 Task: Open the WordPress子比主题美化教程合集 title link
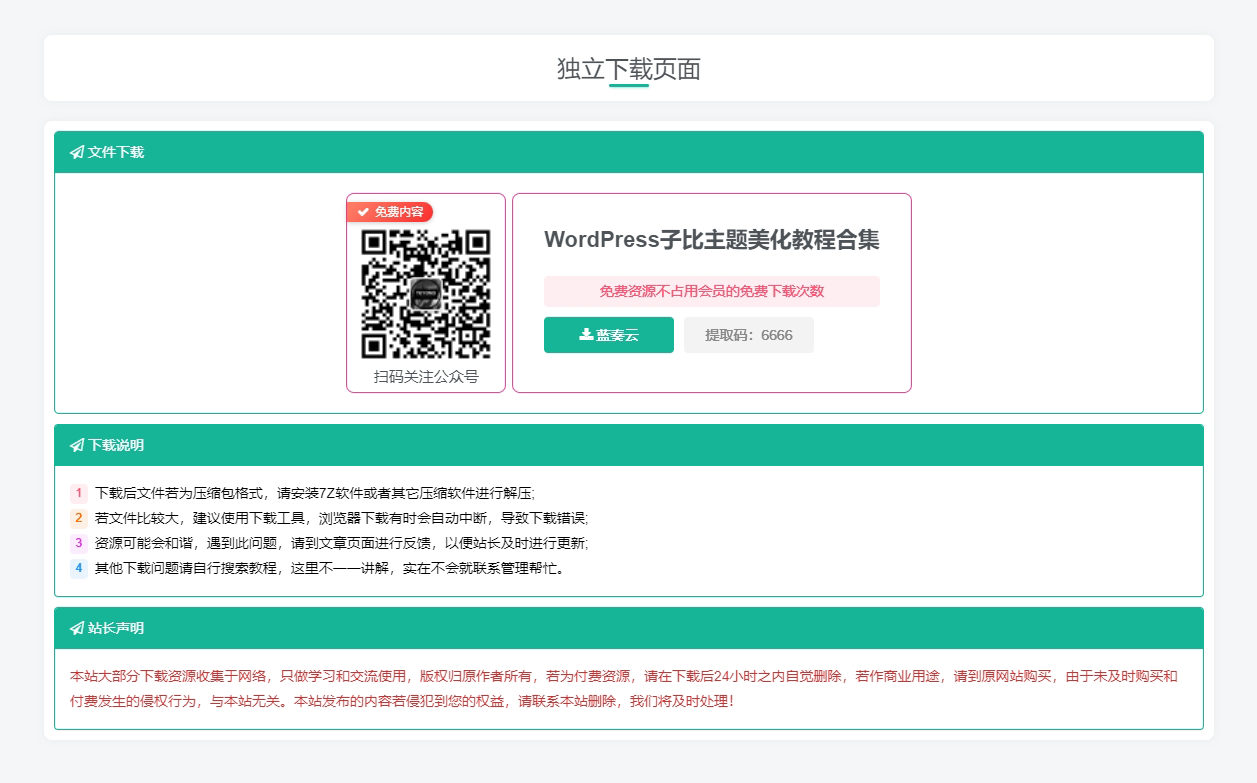click(711, 240)
